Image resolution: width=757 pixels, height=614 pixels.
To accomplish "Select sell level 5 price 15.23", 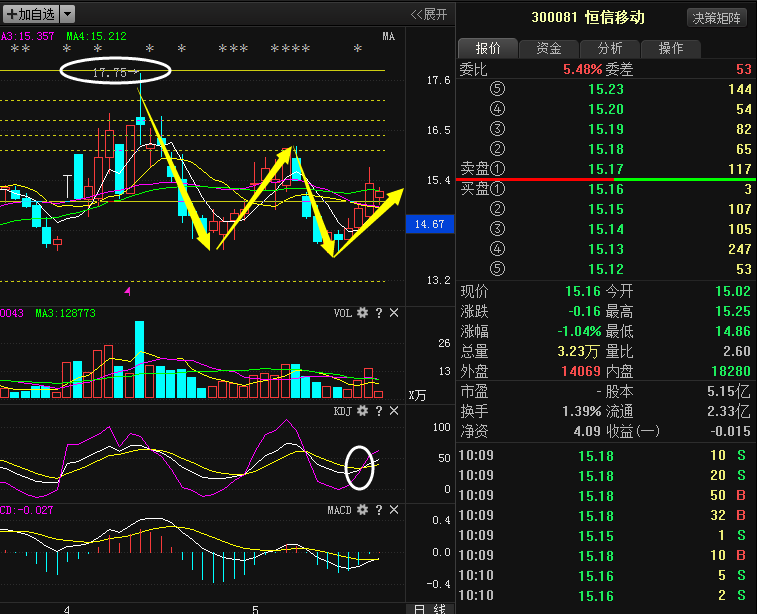I will pyautogui.click(x=606, y=89).
